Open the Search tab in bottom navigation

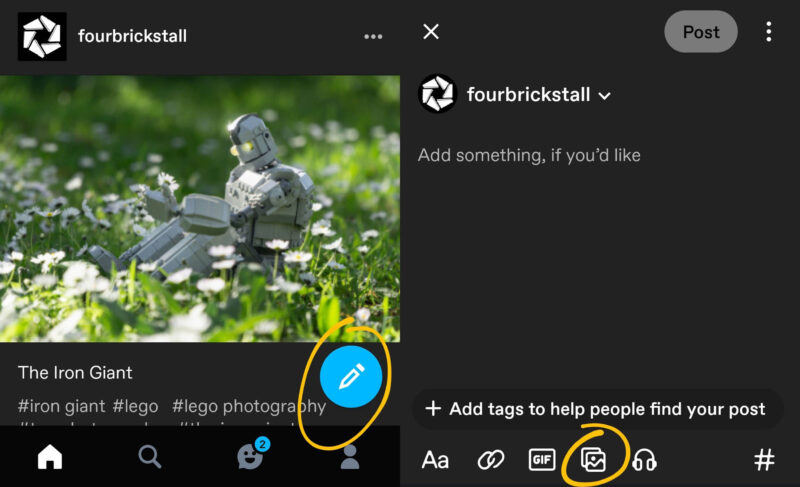(x=149, y=456)
